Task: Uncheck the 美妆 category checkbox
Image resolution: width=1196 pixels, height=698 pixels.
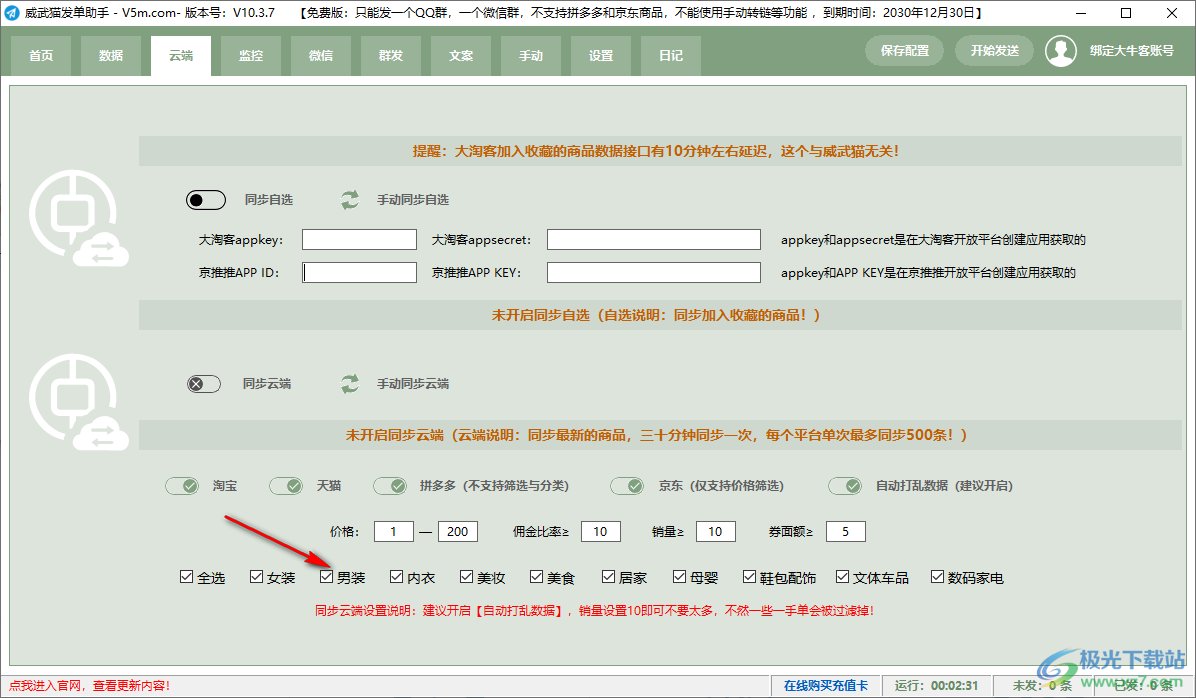Action: (466, 577)
